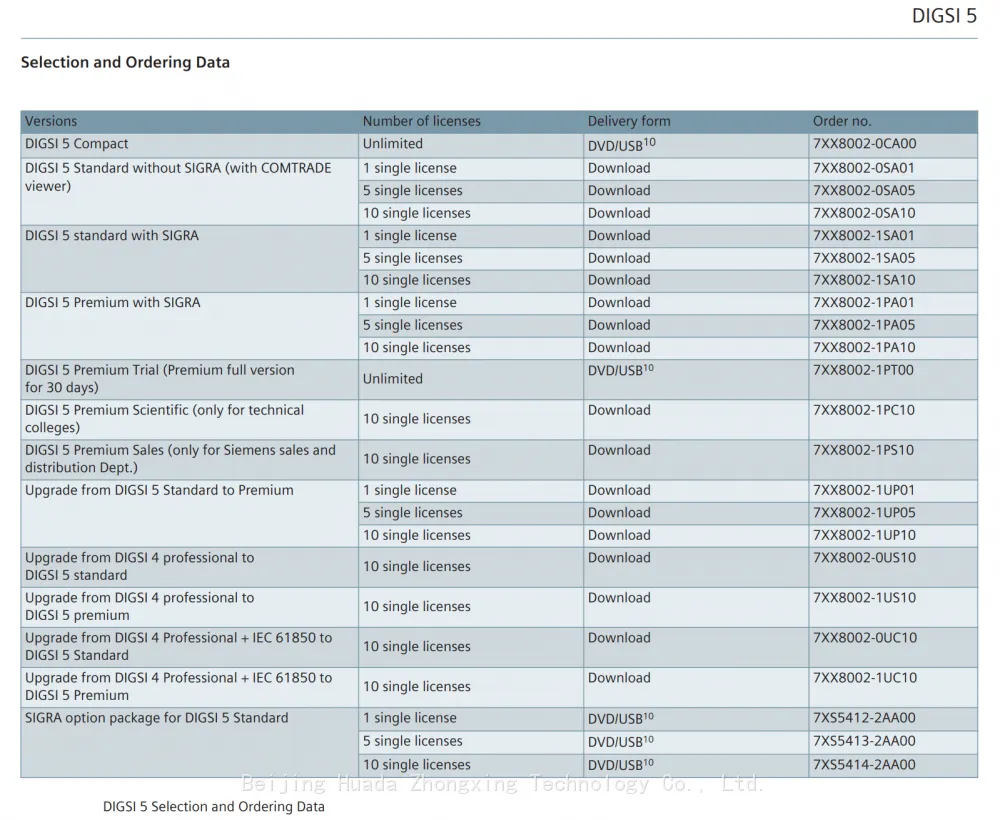Click order number 7XX8002-1UP01

[x=864, y=490]
